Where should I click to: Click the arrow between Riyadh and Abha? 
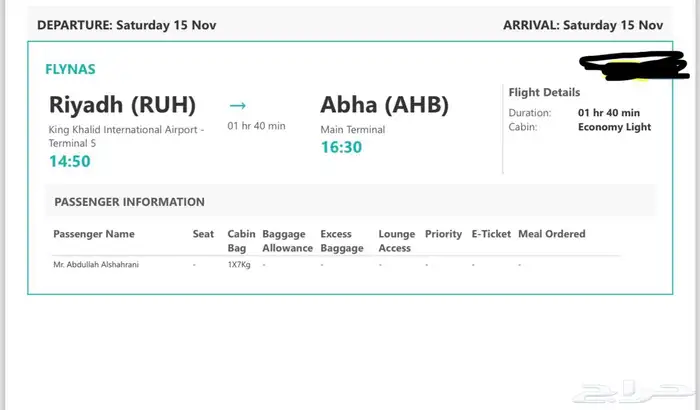pos(237,104)
